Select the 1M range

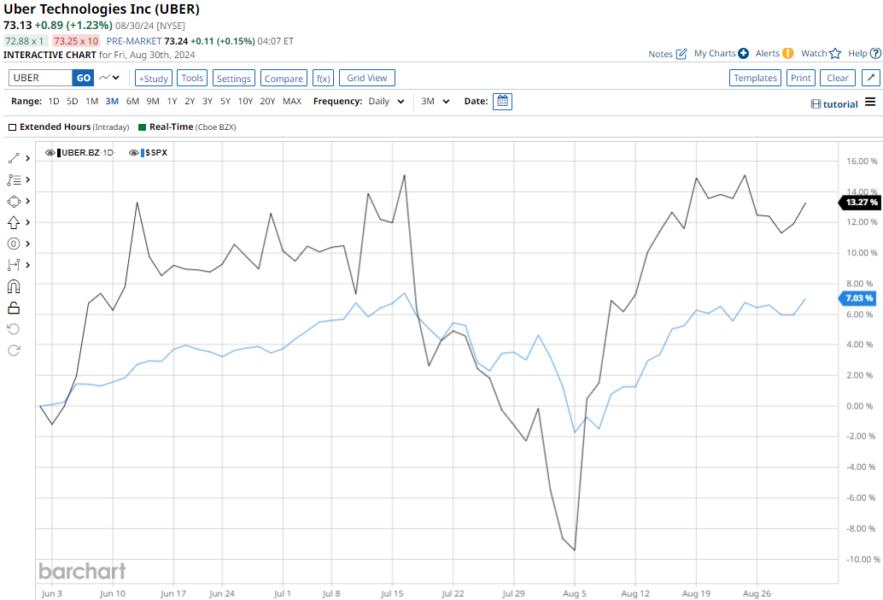click(x=92, y=101)
